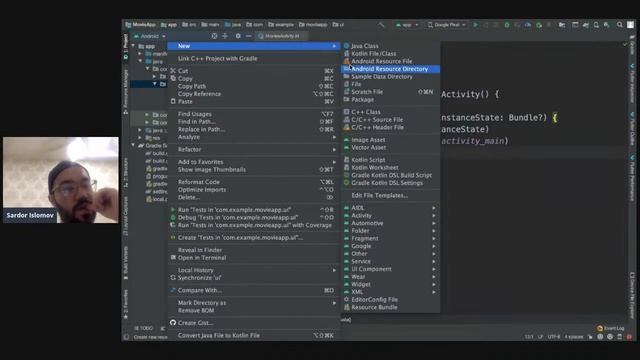Click the scissors icon beside Cut

coord(173,71)
